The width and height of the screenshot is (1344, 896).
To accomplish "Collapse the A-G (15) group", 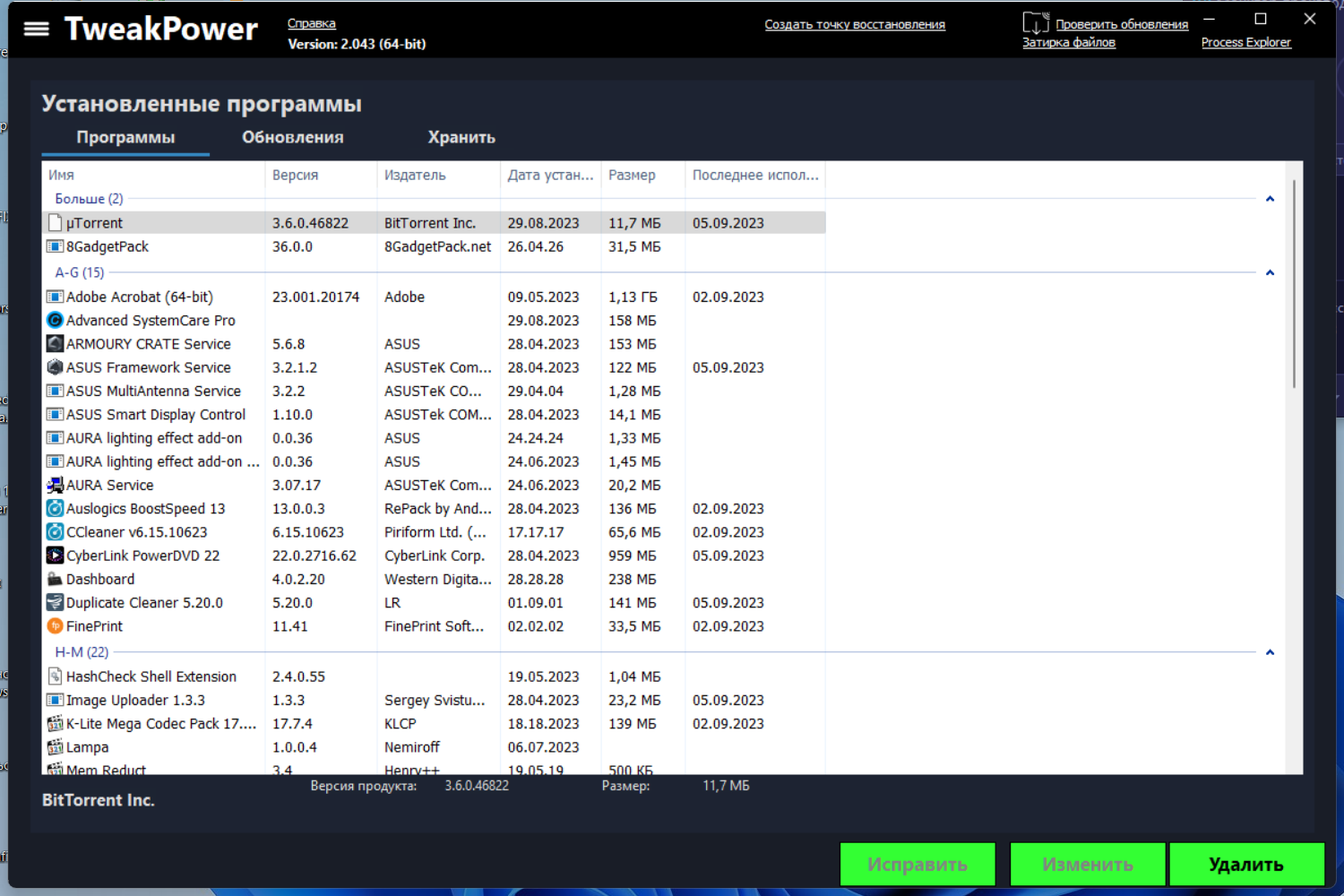I will (1270, 272).
